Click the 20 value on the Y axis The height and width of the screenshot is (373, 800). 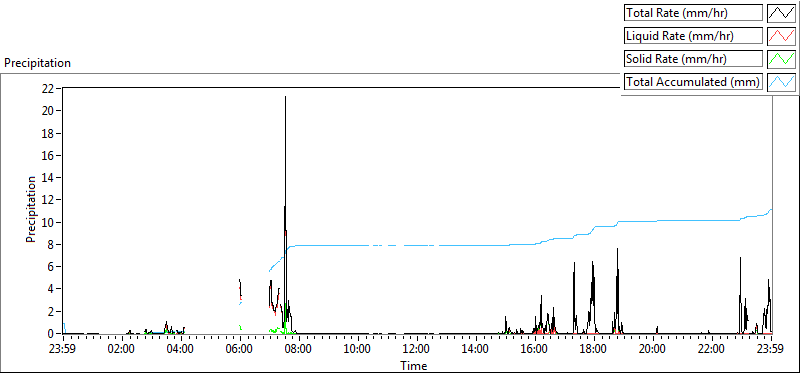[49, 111]
